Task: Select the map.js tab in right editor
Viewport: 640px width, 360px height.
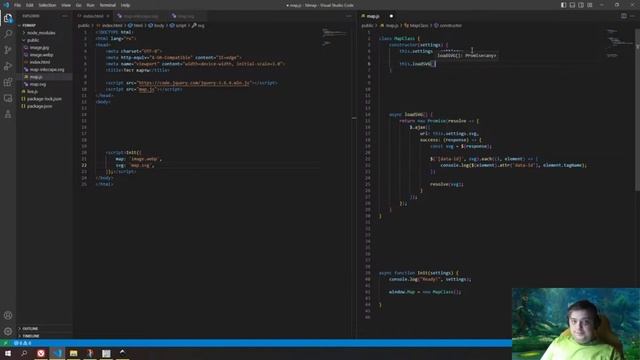Action: tap(373, 16)
